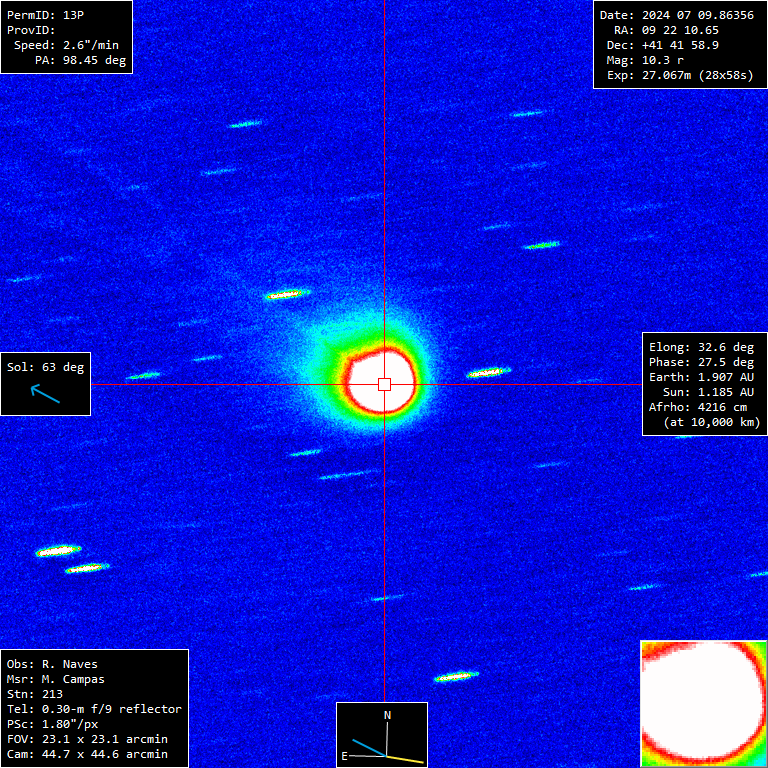Select the 'FOV: 23.1 x 23.1 arcmin' line
This screenshot has height=768, width=768.
click(87, 739)
